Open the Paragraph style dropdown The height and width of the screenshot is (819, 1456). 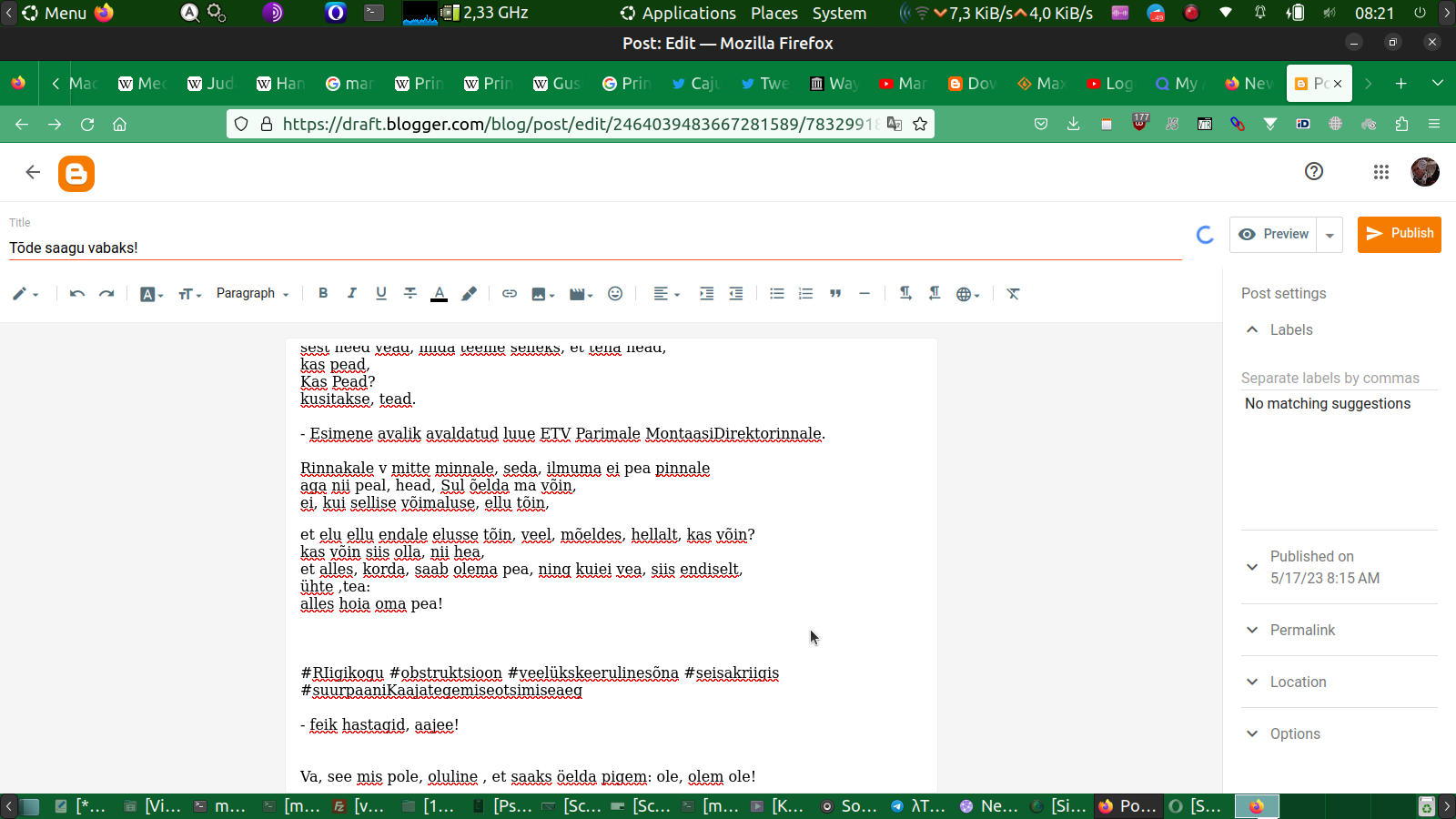pos(252,294)
